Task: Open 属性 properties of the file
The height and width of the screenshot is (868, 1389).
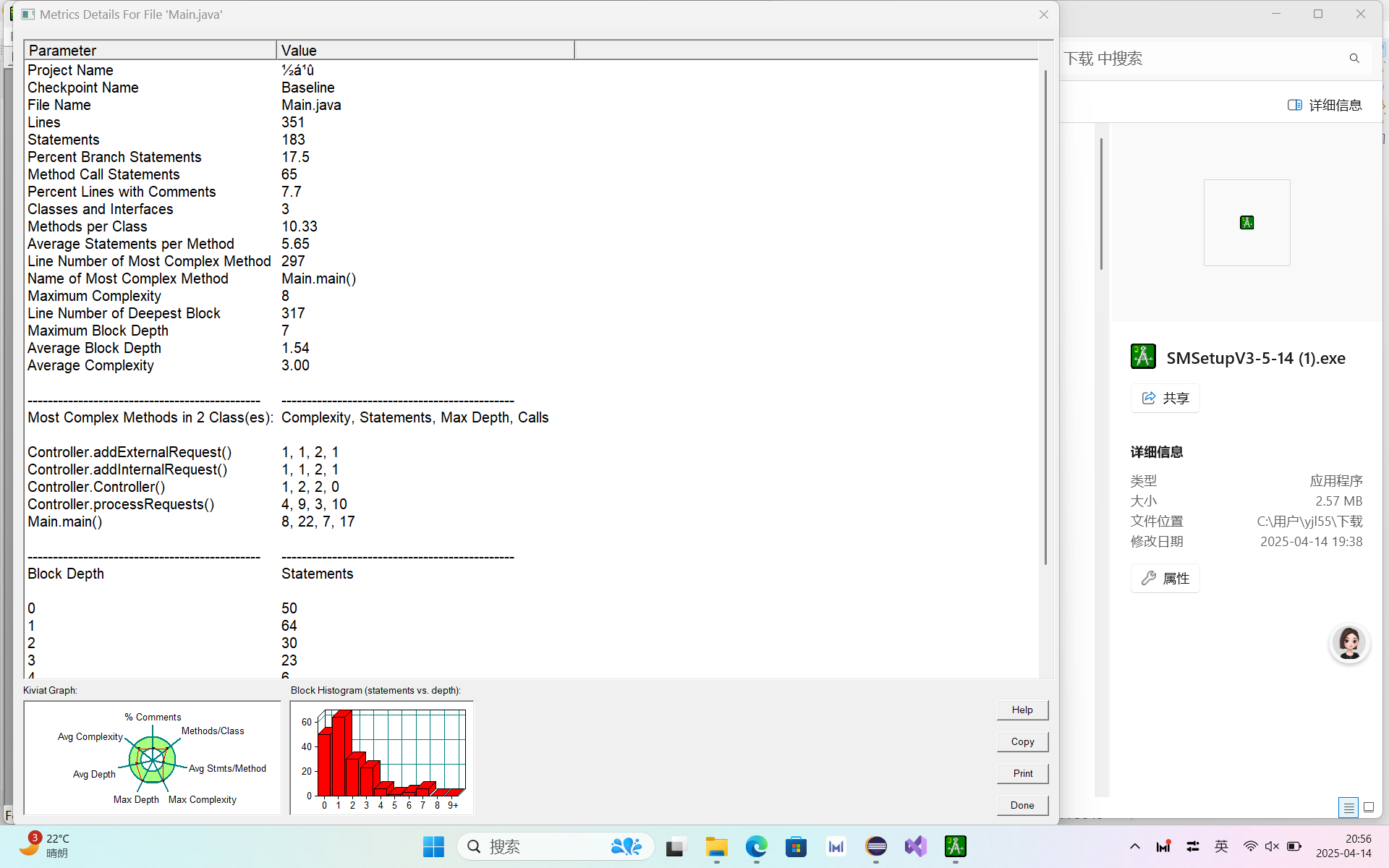Action: tap(1165, 578)
